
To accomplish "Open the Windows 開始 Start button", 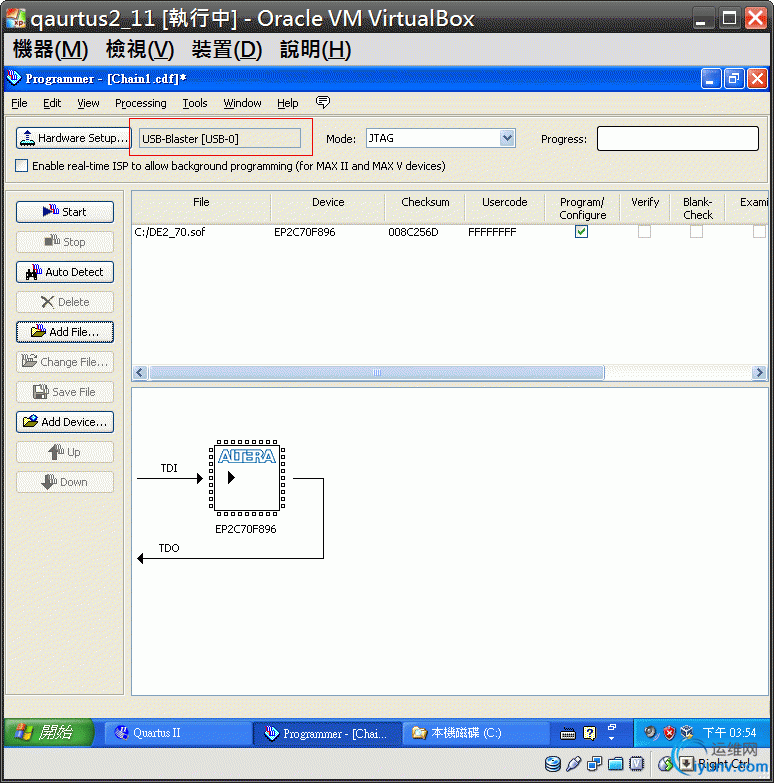I will coord(48,733).
